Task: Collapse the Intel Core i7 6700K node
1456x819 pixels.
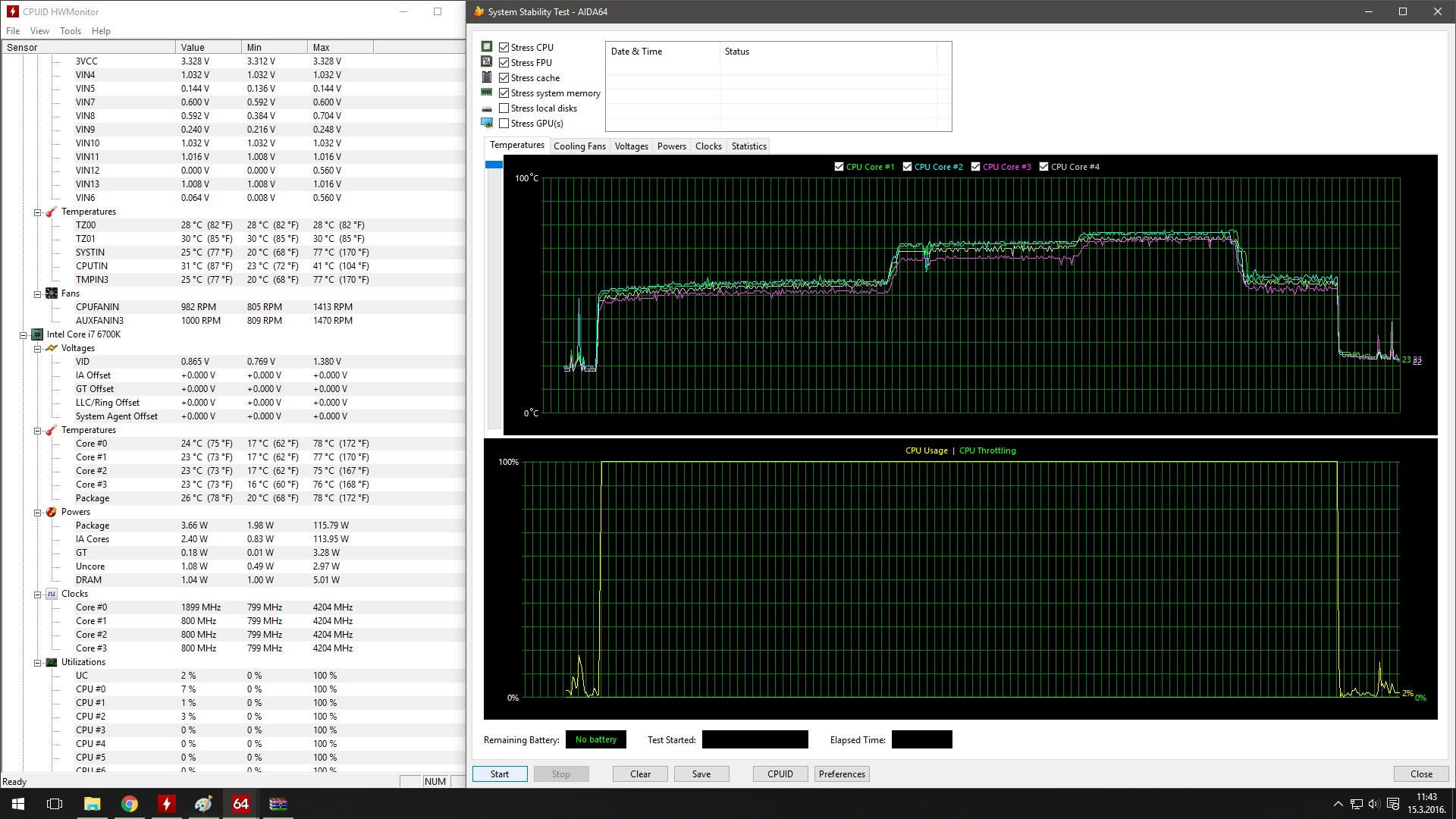Action: click(24, 334)
